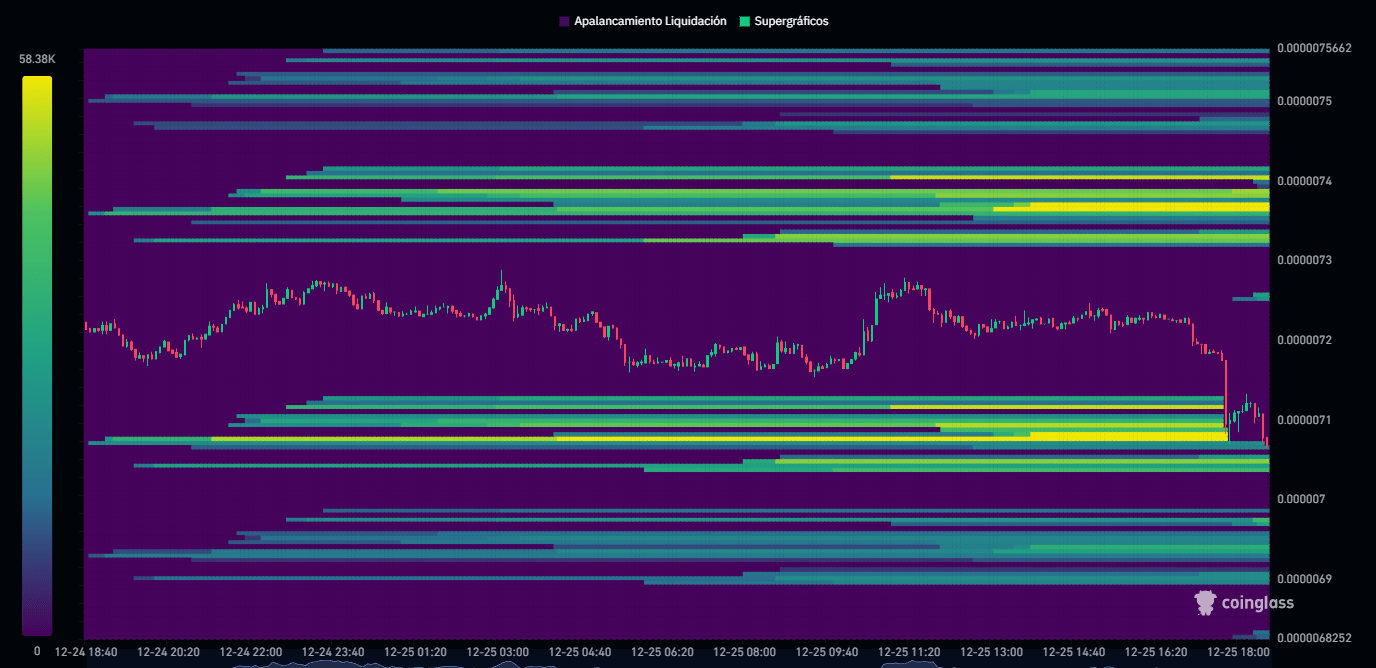1376x668 pixels.
Task: Click the green Supergráficos legend square
Action: (x=745, y=21)
